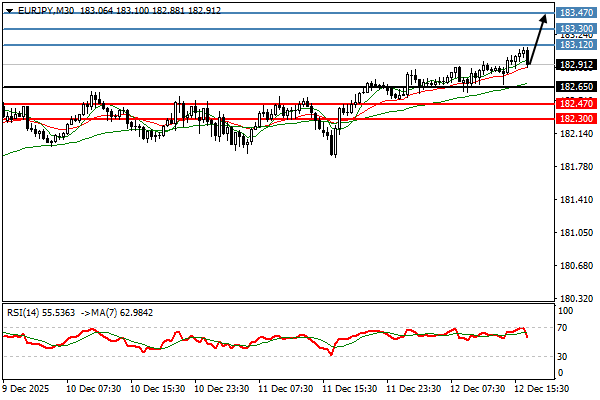
Task: Click the 10 Dec 23:30 time label
Action: (220, 387)
